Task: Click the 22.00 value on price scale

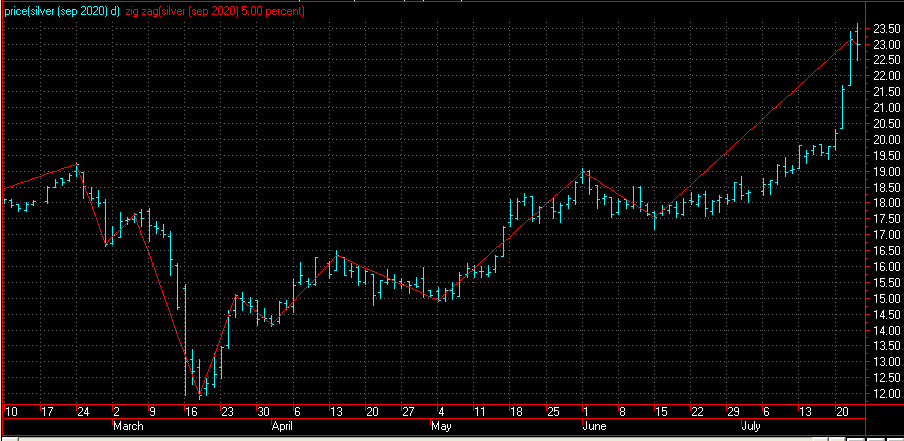Action: pos(885,77)
